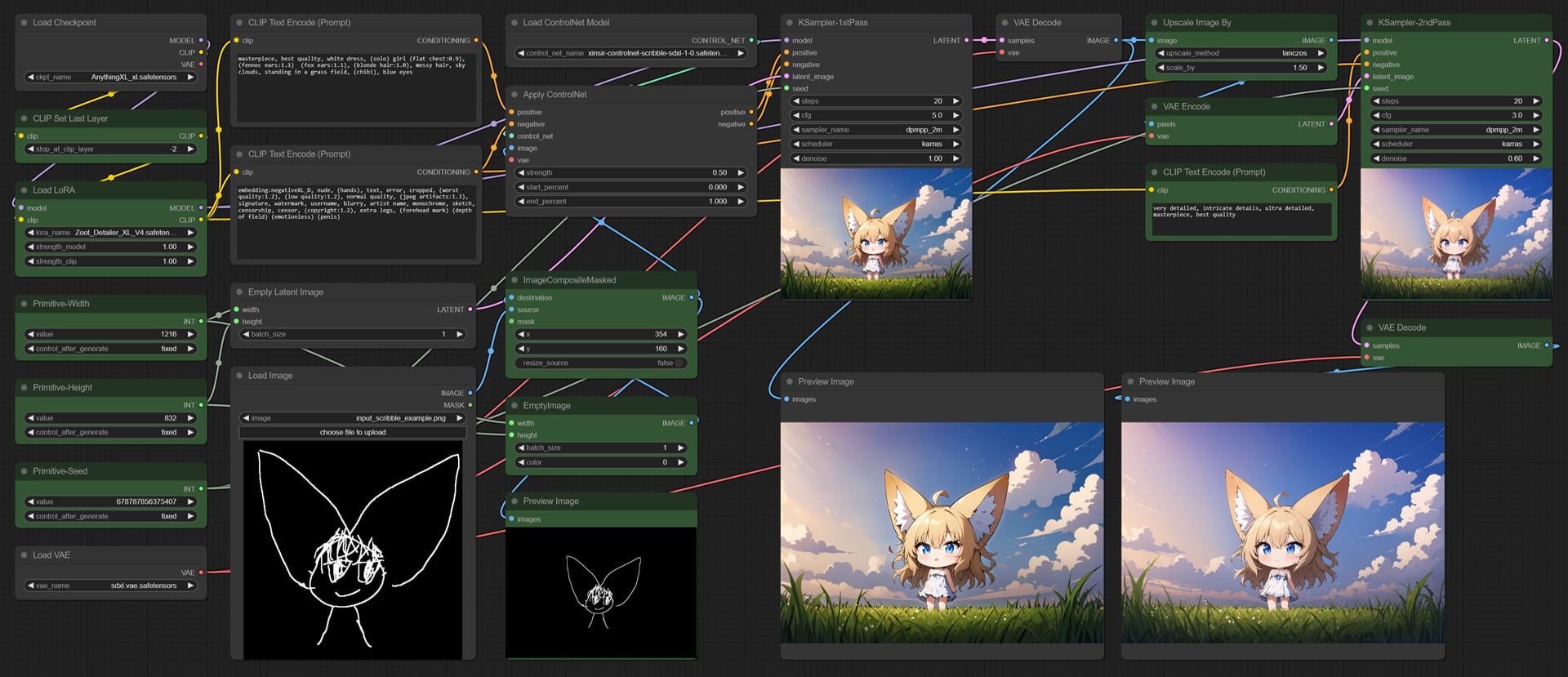Collapse the Load LoRA node via title dot
This screenshot has height=677, width=1568.
pos(24,190)
